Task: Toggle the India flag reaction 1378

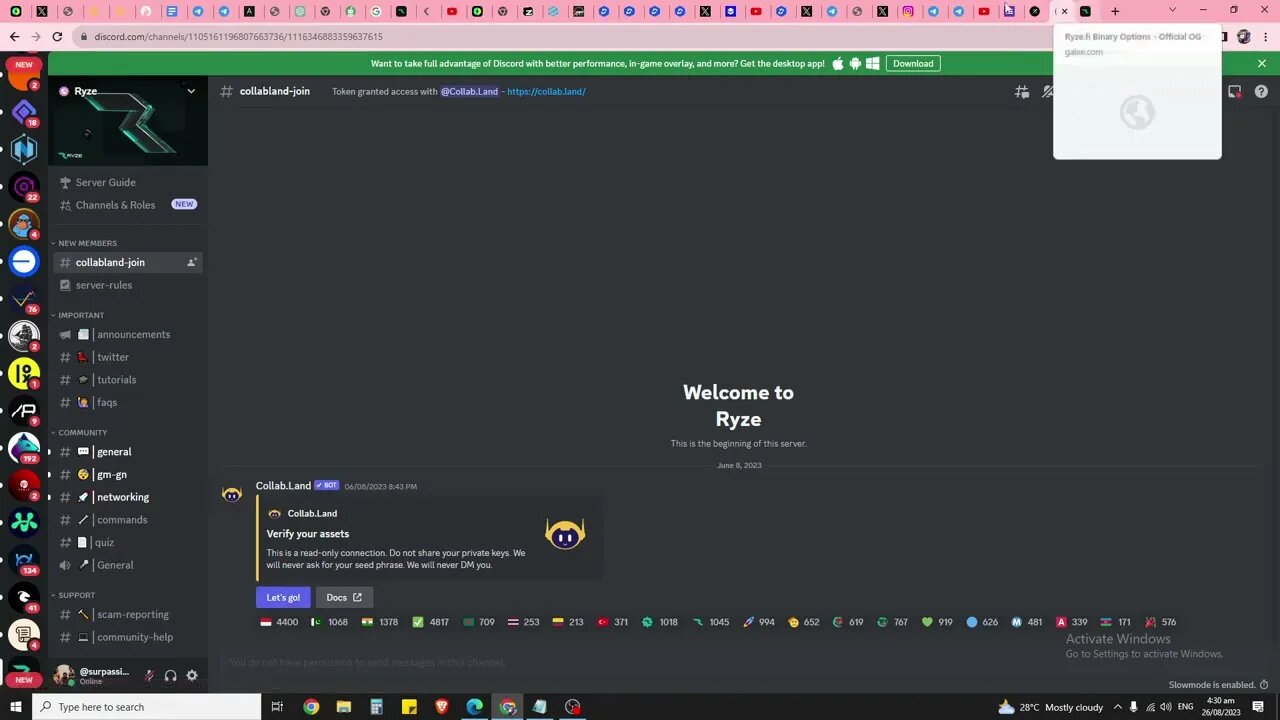Action: [380, 622]
